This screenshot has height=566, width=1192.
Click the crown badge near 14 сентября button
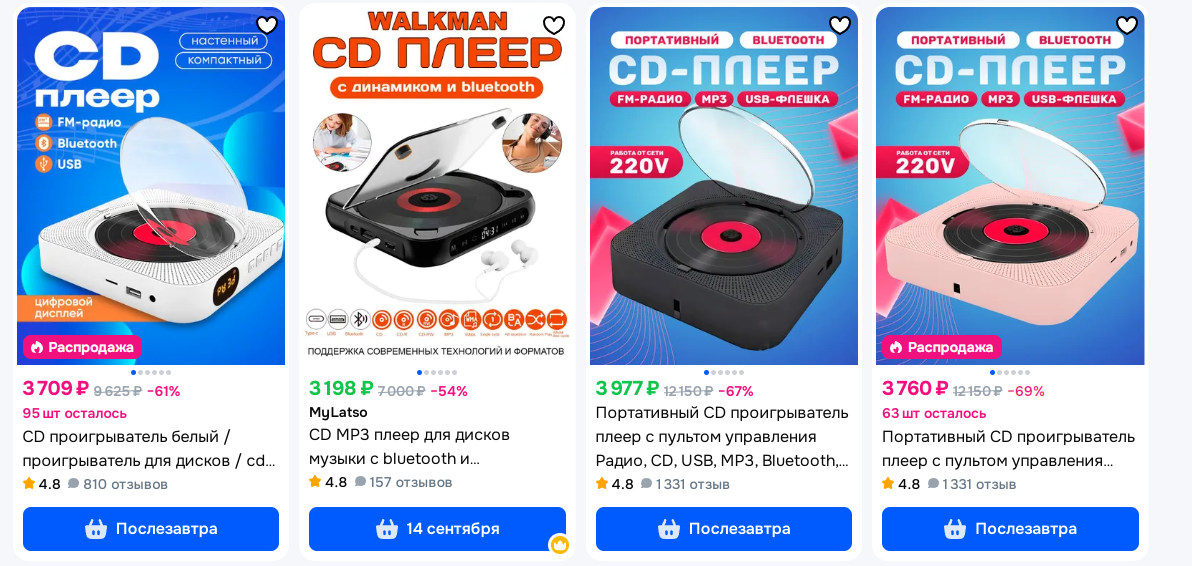[560, 544]
